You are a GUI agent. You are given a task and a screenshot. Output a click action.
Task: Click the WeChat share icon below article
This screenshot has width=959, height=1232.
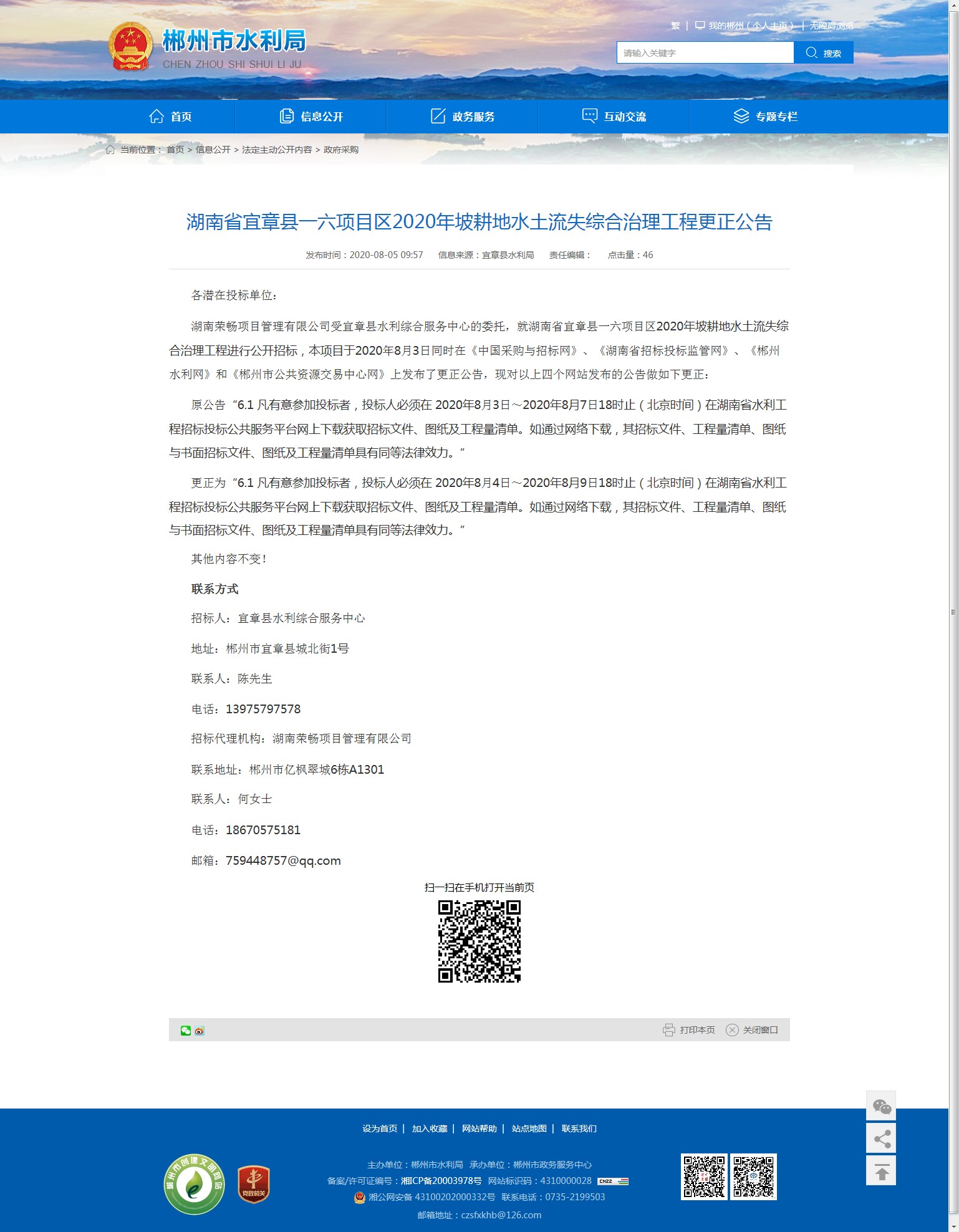[x=185, y=1031]
